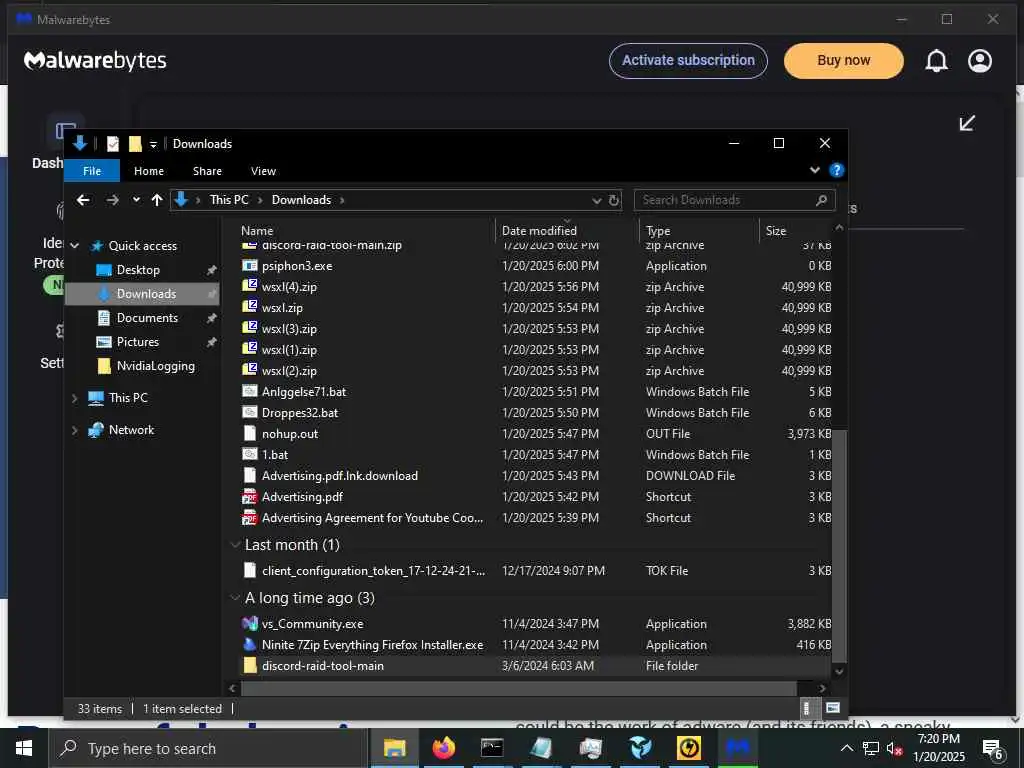Image resolution: width=1024 pixels, height=768 pixels.
Task: Click the taskbar search box
Action: pos(209,748)
